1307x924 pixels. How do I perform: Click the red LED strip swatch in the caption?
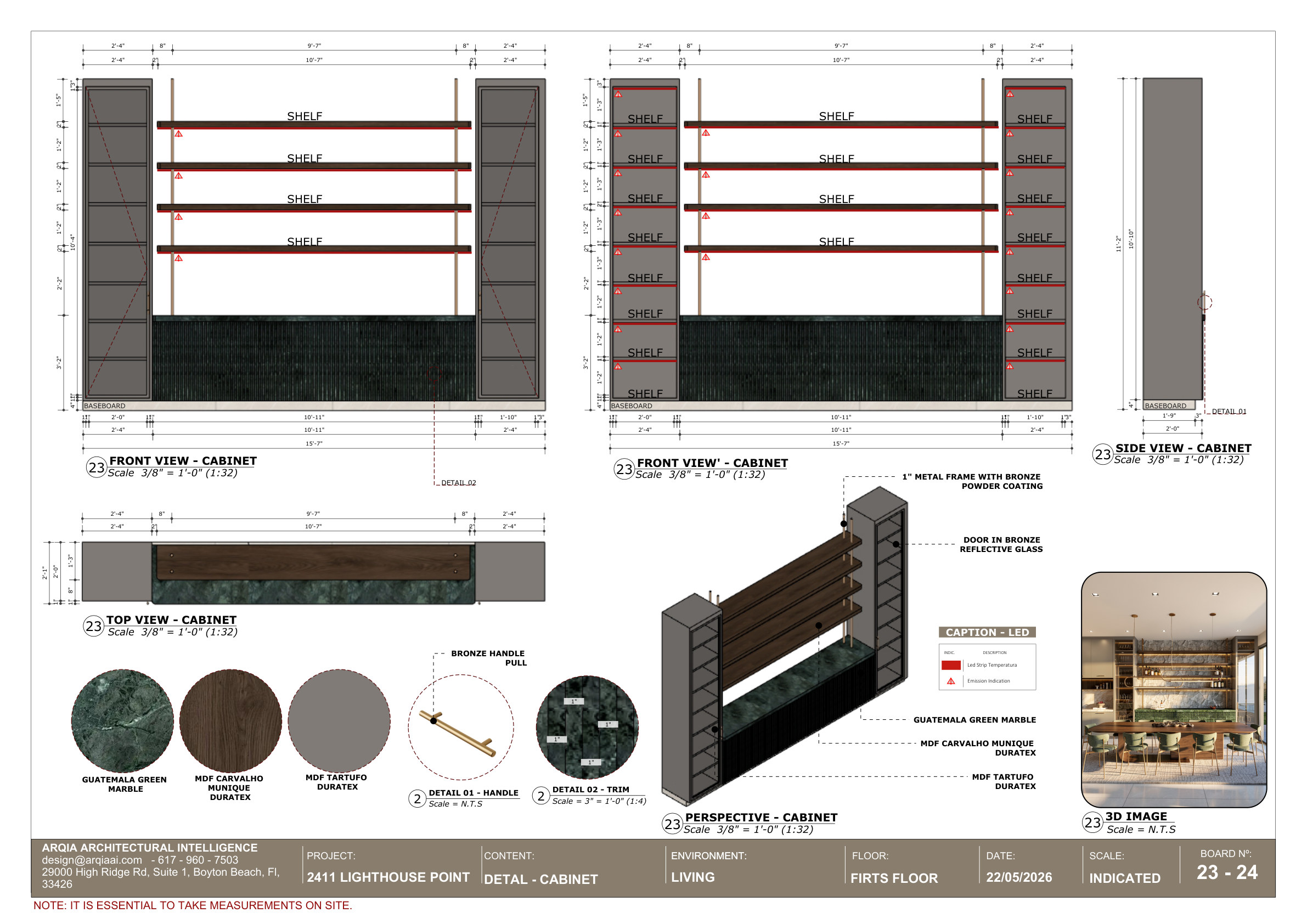(x=951, y=665)
